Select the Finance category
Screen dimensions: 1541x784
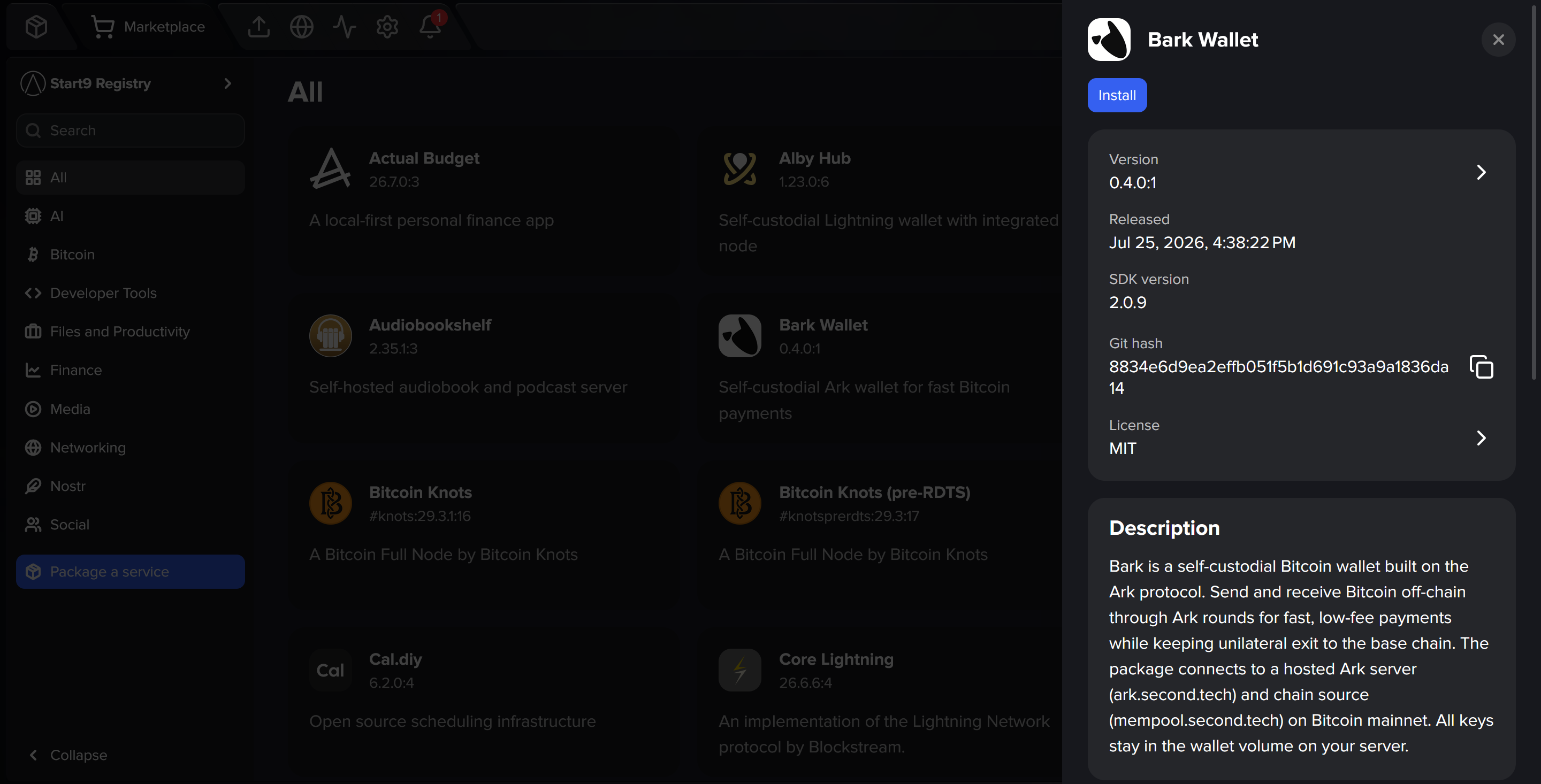[x=130, y=370]
